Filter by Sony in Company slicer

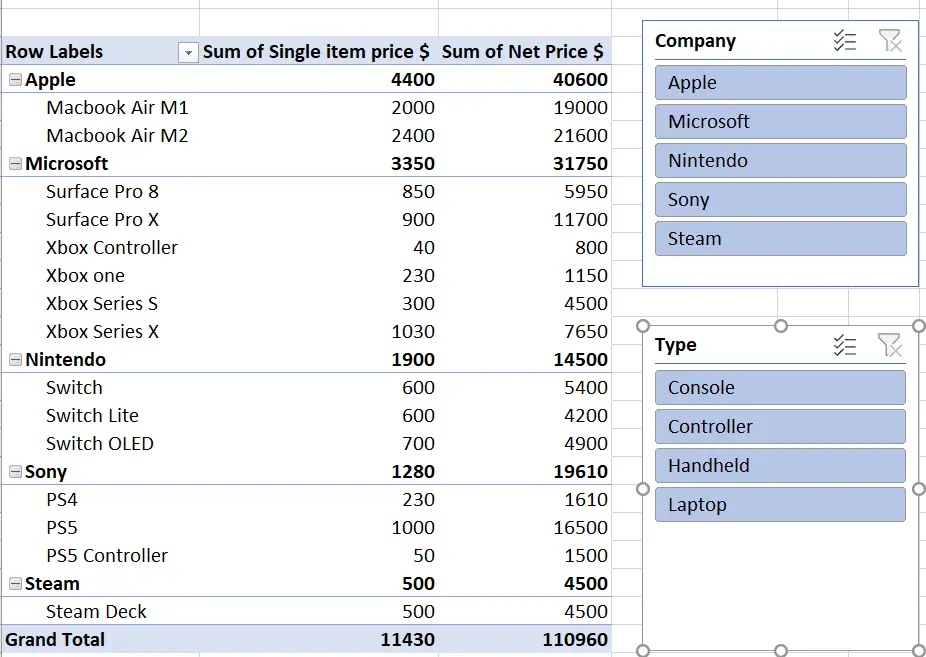point(781,200)
